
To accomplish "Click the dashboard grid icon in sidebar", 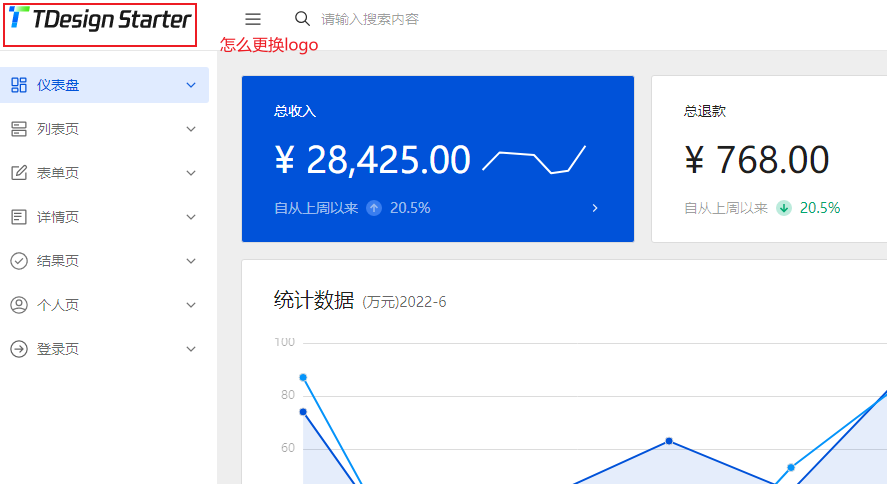I will (19, 85).
